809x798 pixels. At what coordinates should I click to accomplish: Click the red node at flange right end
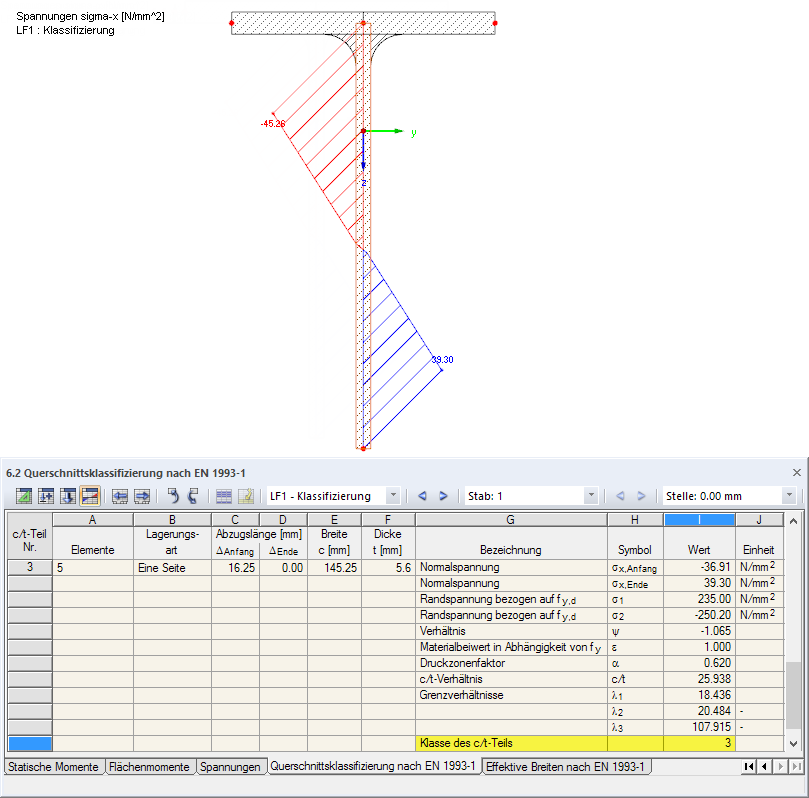[495, 23]
